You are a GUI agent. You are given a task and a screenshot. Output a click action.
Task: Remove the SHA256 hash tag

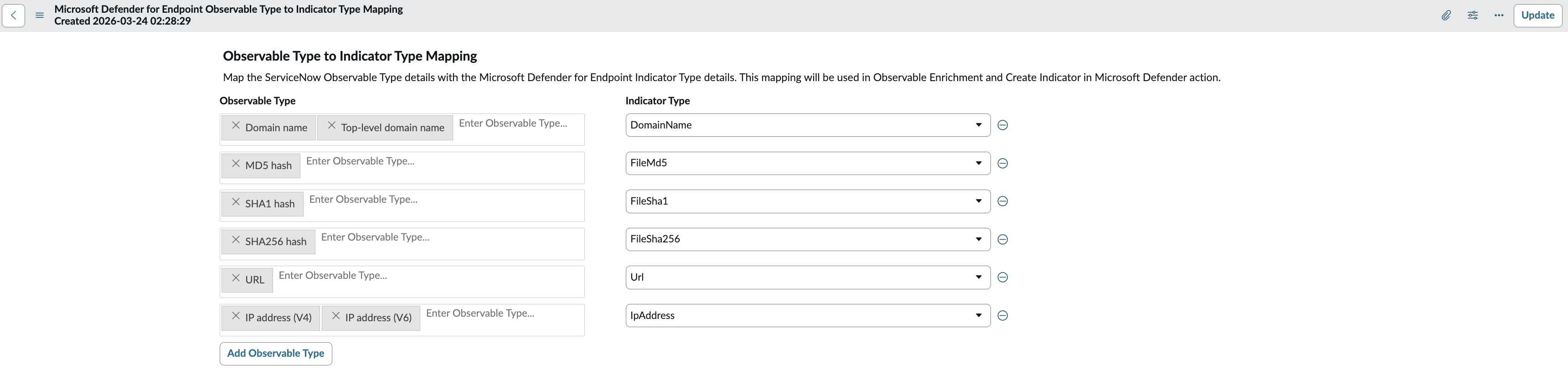[x=236, y=240]
